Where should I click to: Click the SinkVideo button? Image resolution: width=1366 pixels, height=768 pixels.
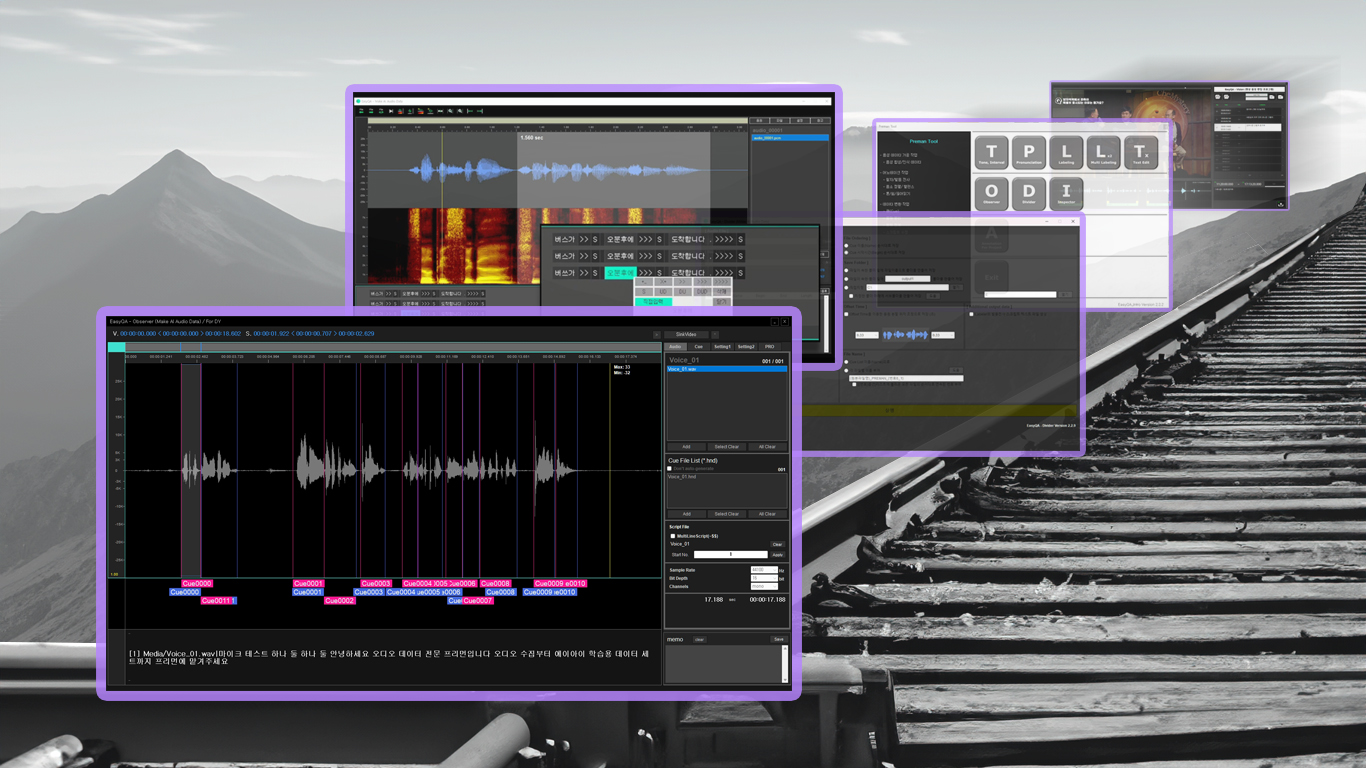pos(686,334)
